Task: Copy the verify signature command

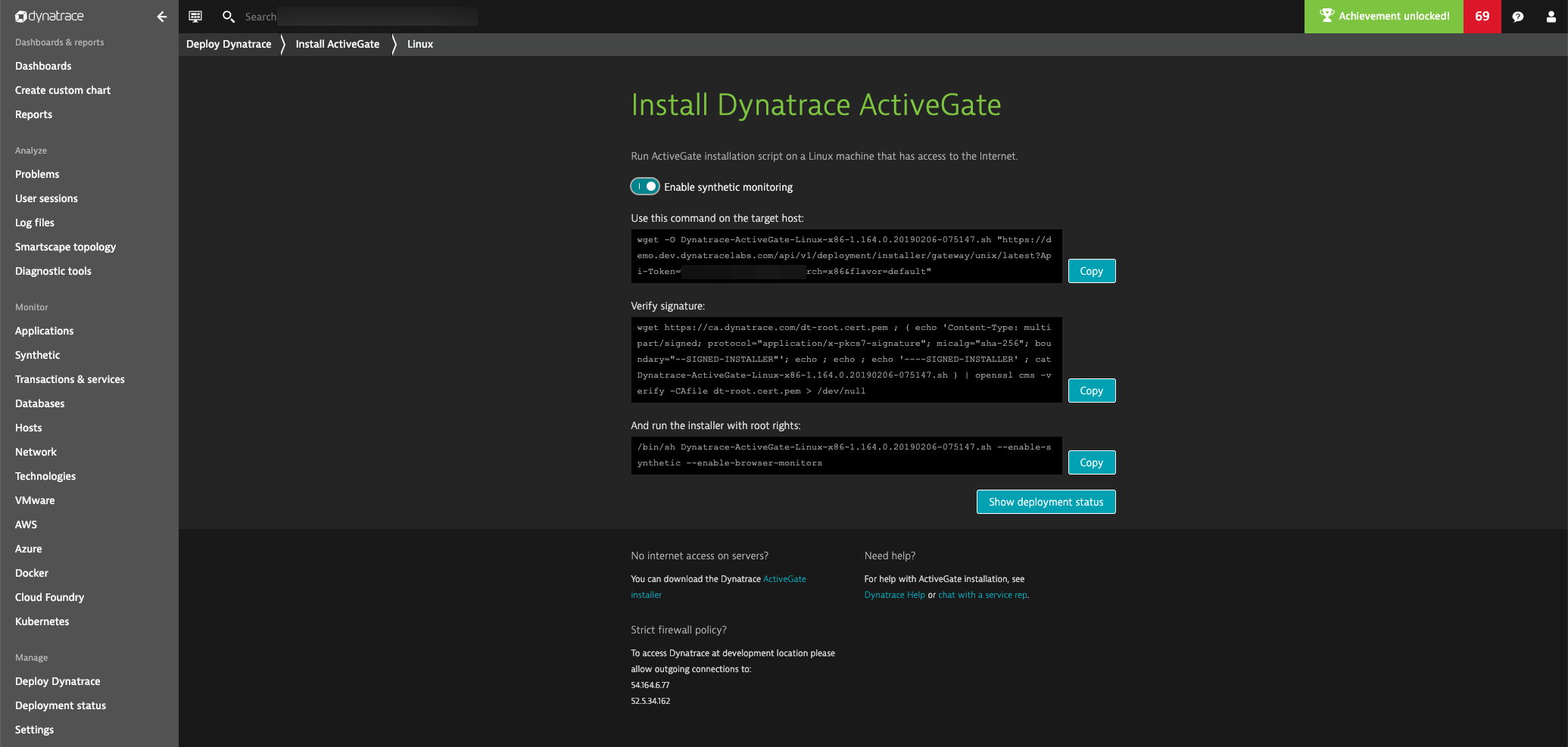Action: point(1091,391)
